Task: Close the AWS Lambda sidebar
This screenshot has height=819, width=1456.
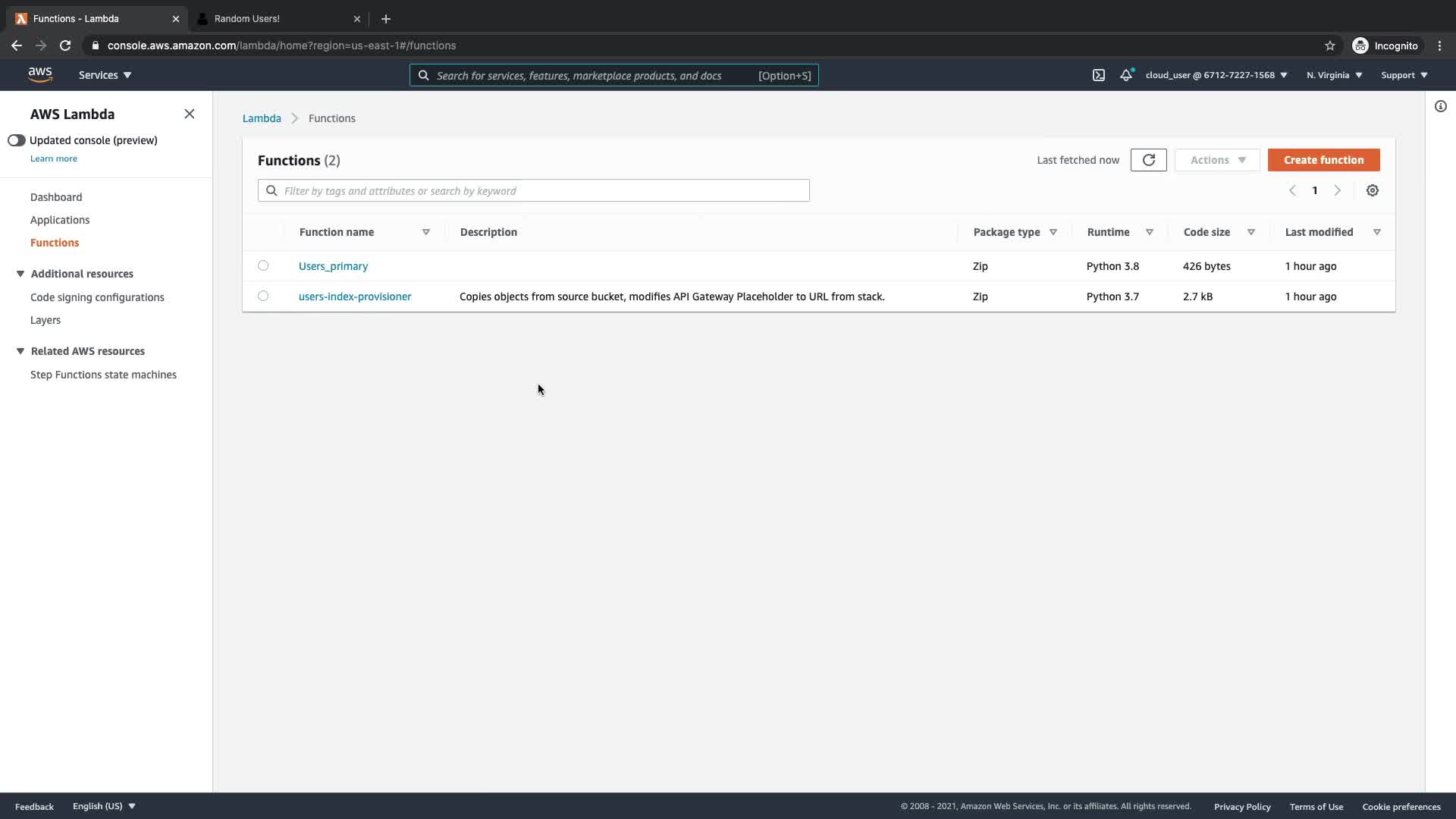Action: coord(190,114)
